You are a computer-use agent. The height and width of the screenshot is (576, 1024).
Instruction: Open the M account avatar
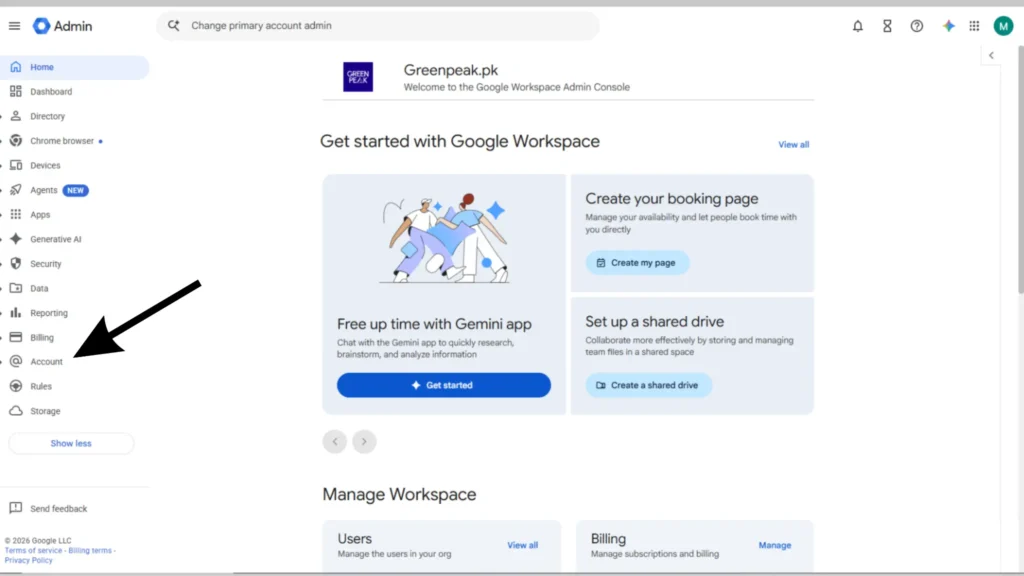point(1003,26)
